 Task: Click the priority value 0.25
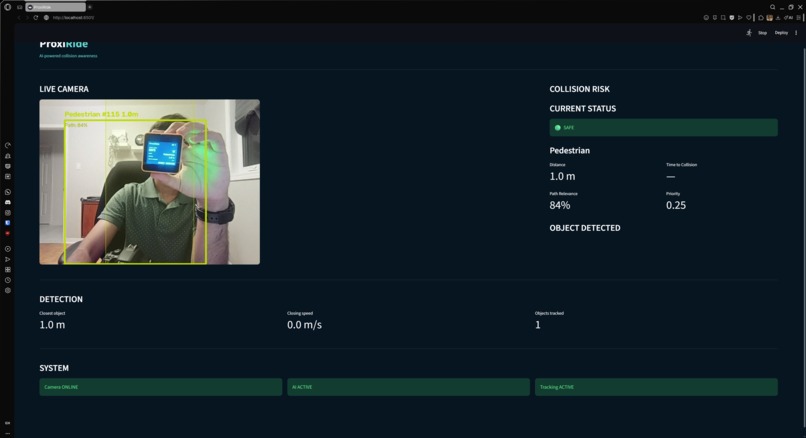pos(676,205)
